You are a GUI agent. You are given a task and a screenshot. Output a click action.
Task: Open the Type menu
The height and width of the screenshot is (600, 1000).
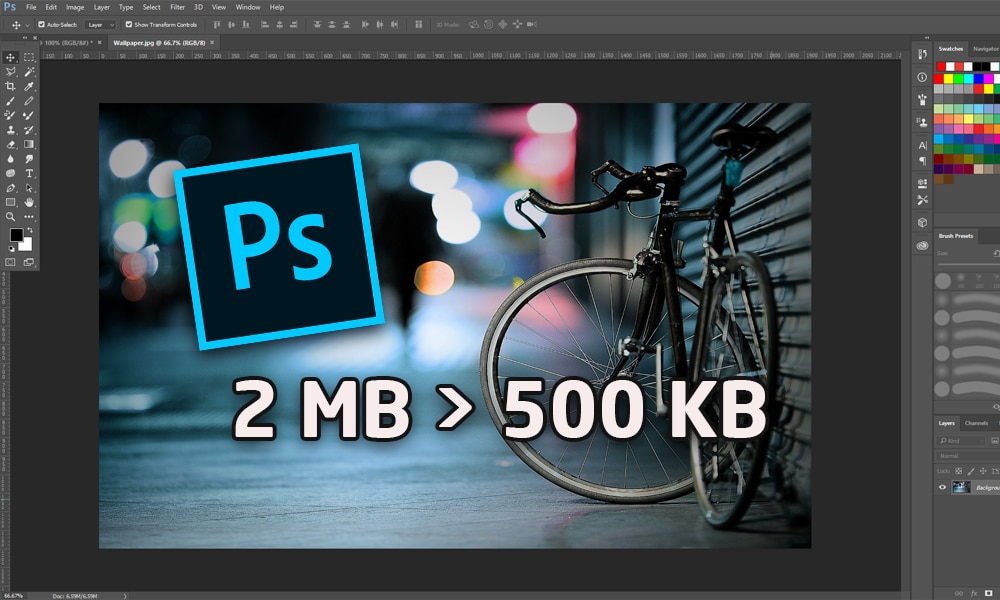tap(126, 8)
